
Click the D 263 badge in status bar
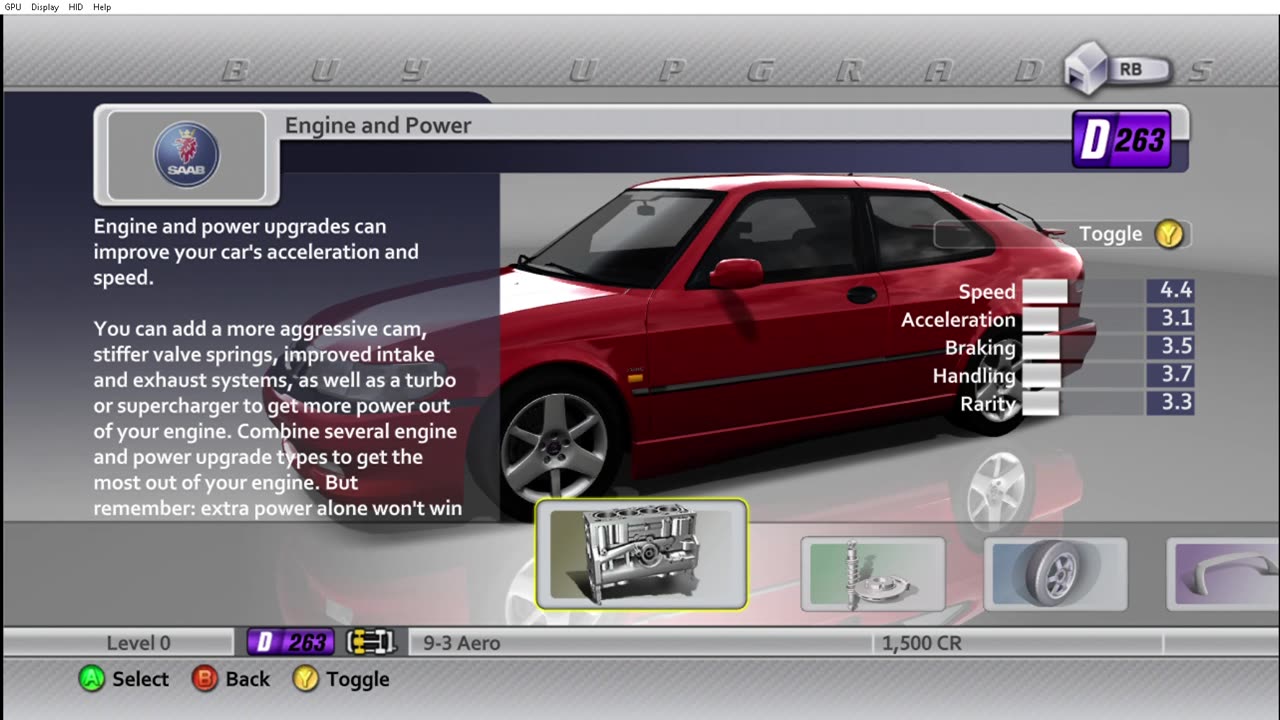click(290, 642)
